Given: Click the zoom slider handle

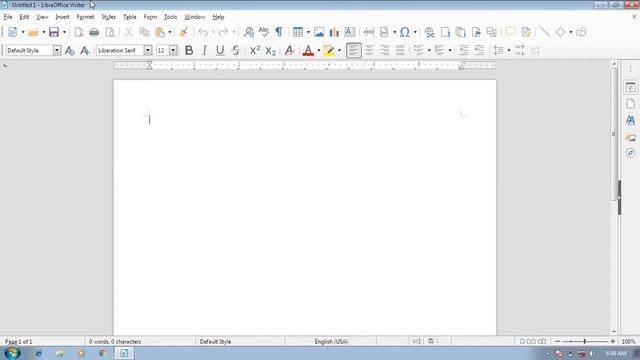Looking at the screenshot, I should click(584, 341).
